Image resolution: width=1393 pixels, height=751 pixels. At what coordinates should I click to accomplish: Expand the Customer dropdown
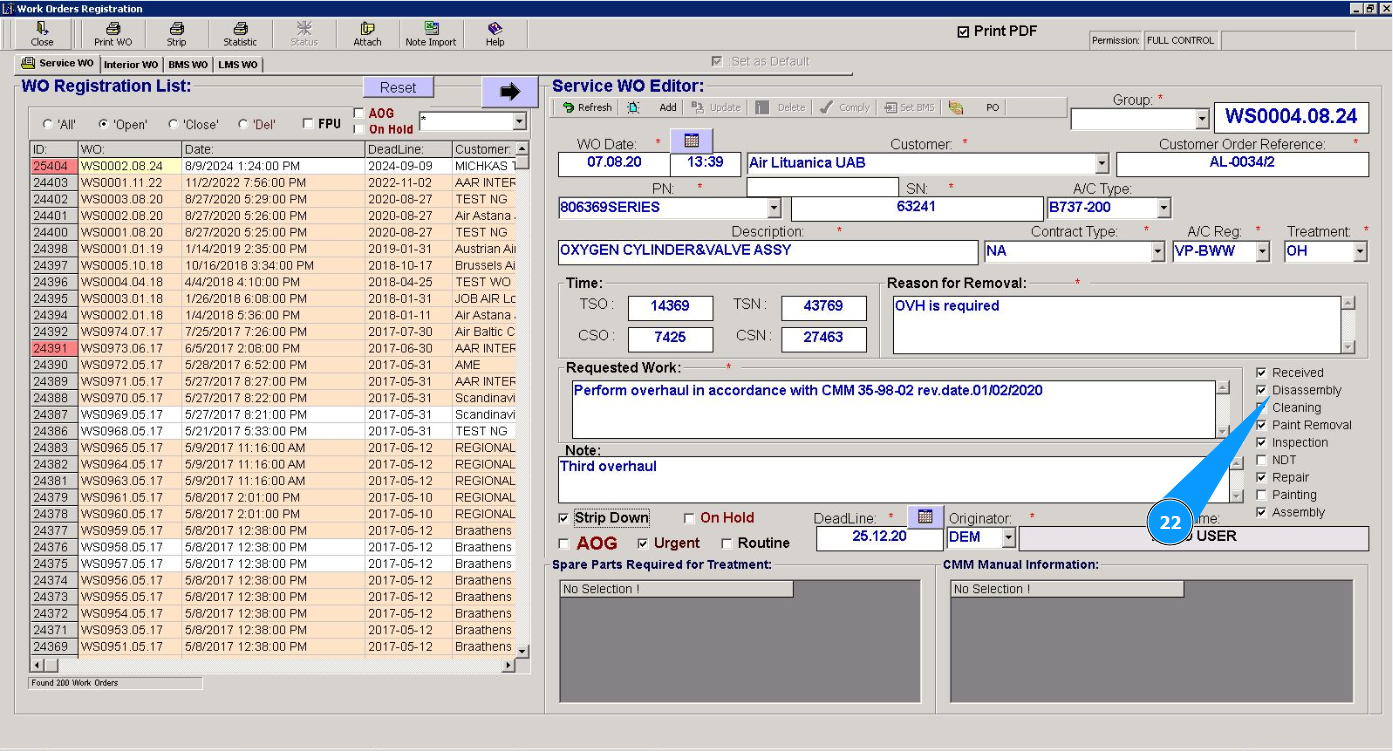(1102, 164)
